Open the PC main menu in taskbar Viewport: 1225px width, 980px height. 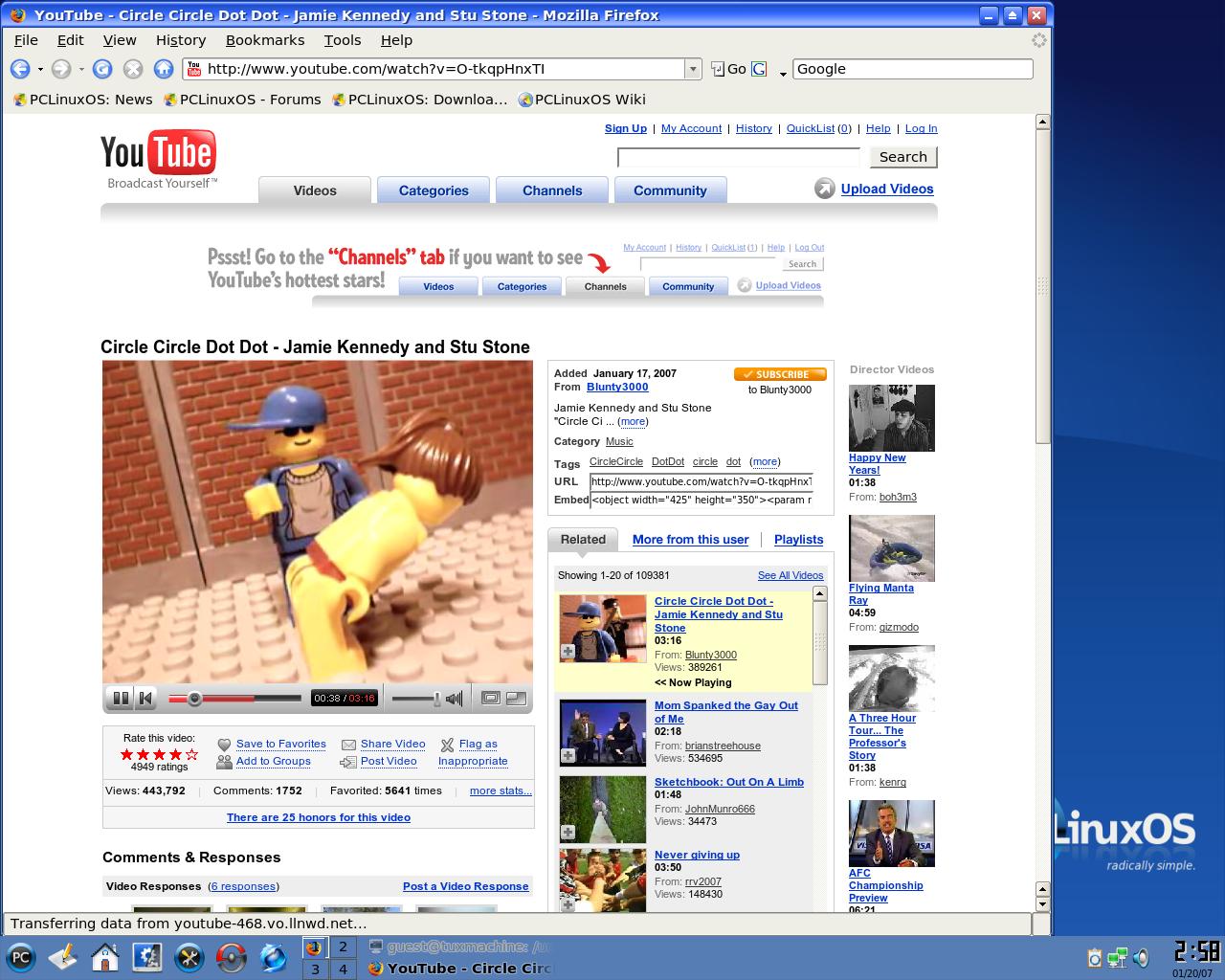pos(21,957)
